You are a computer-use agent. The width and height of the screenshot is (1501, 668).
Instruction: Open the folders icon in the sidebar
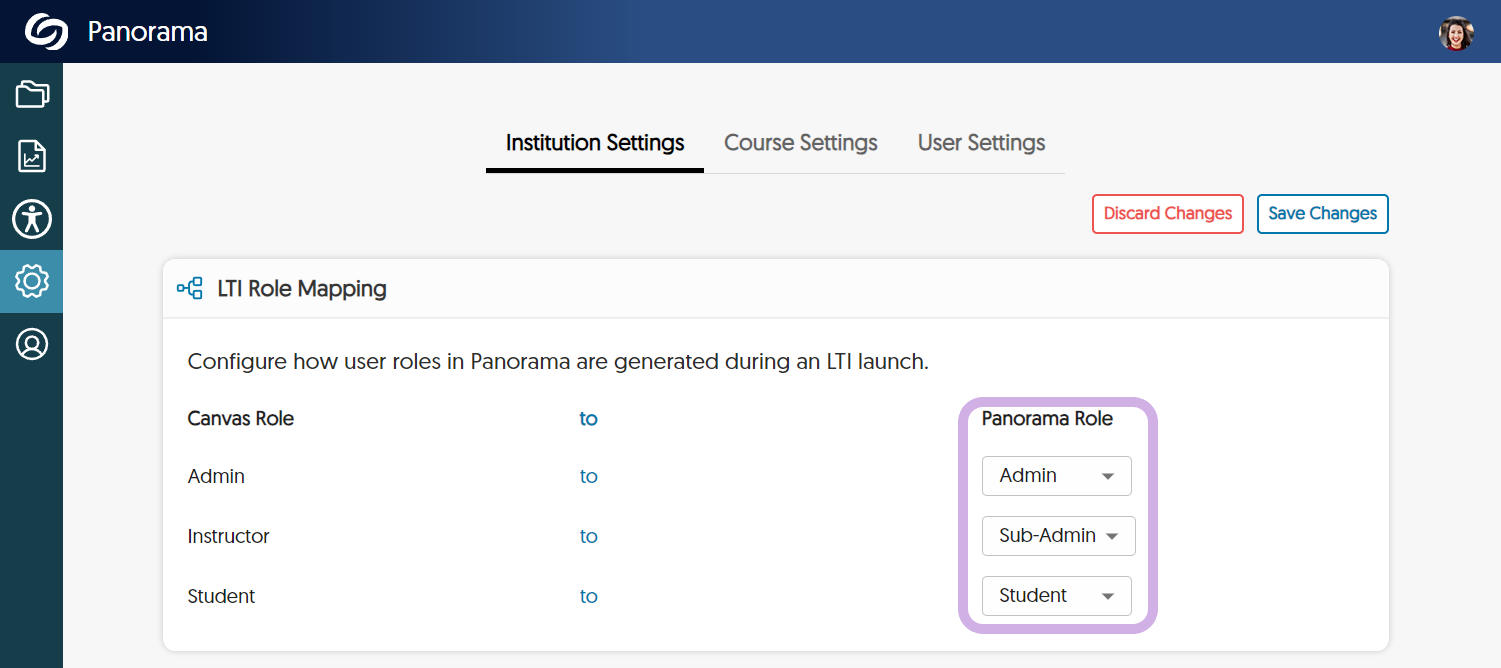32,94
